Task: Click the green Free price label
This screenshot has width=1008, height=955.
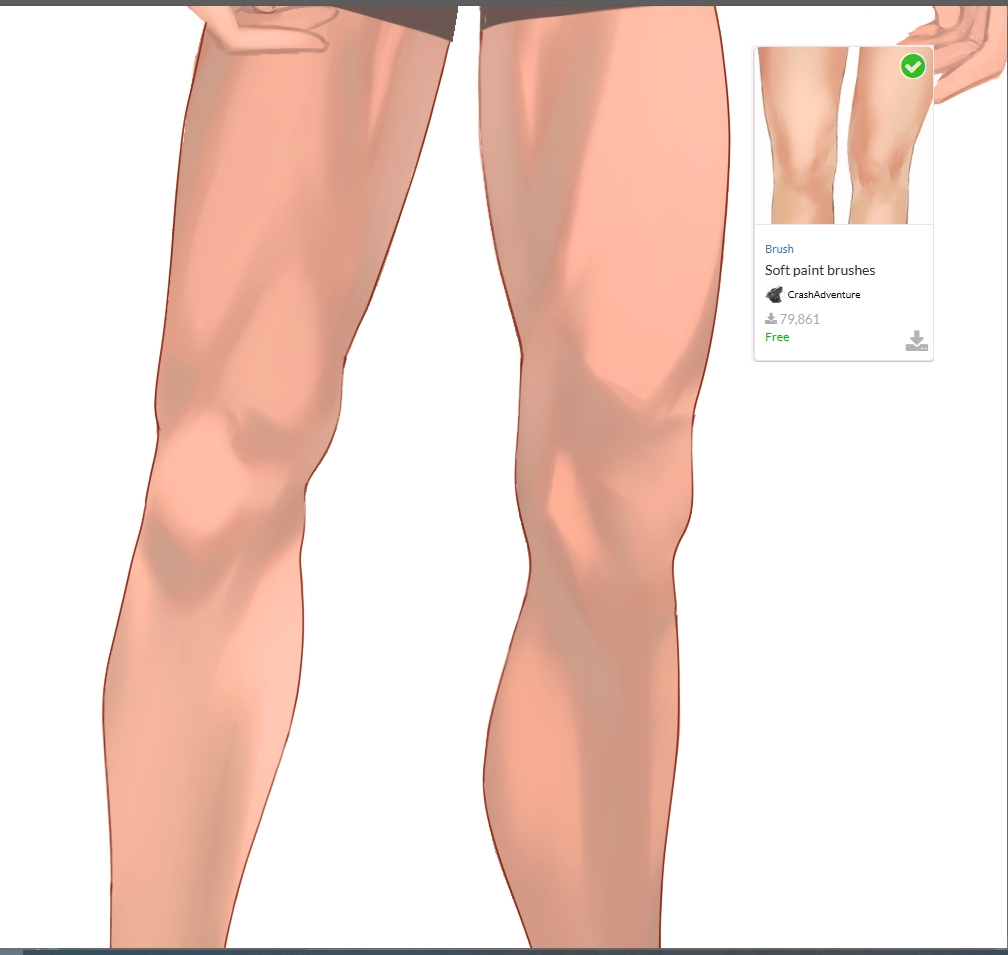Action: tap(777, 337)
